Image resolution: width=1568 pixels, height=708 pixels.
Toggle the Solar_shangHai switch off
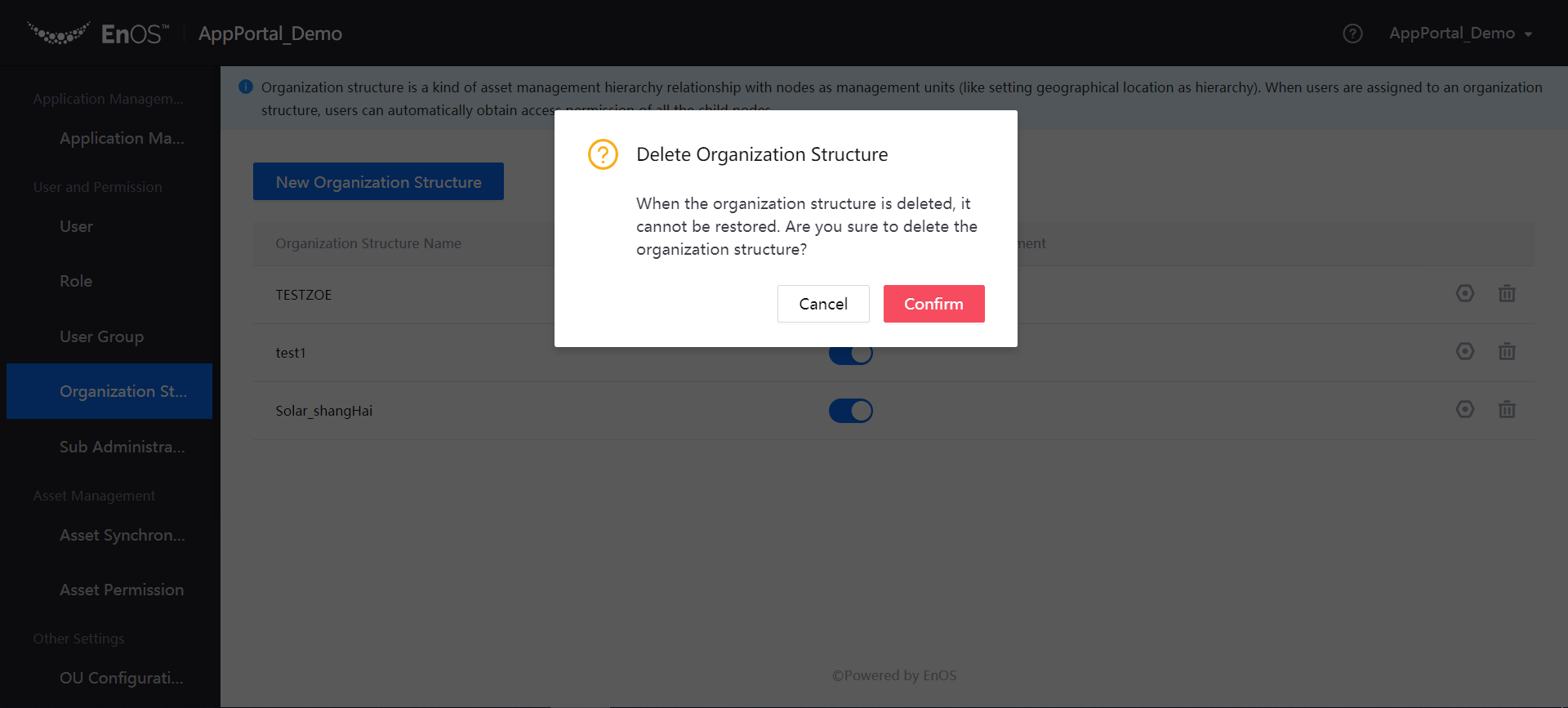(x=850, y=411)
